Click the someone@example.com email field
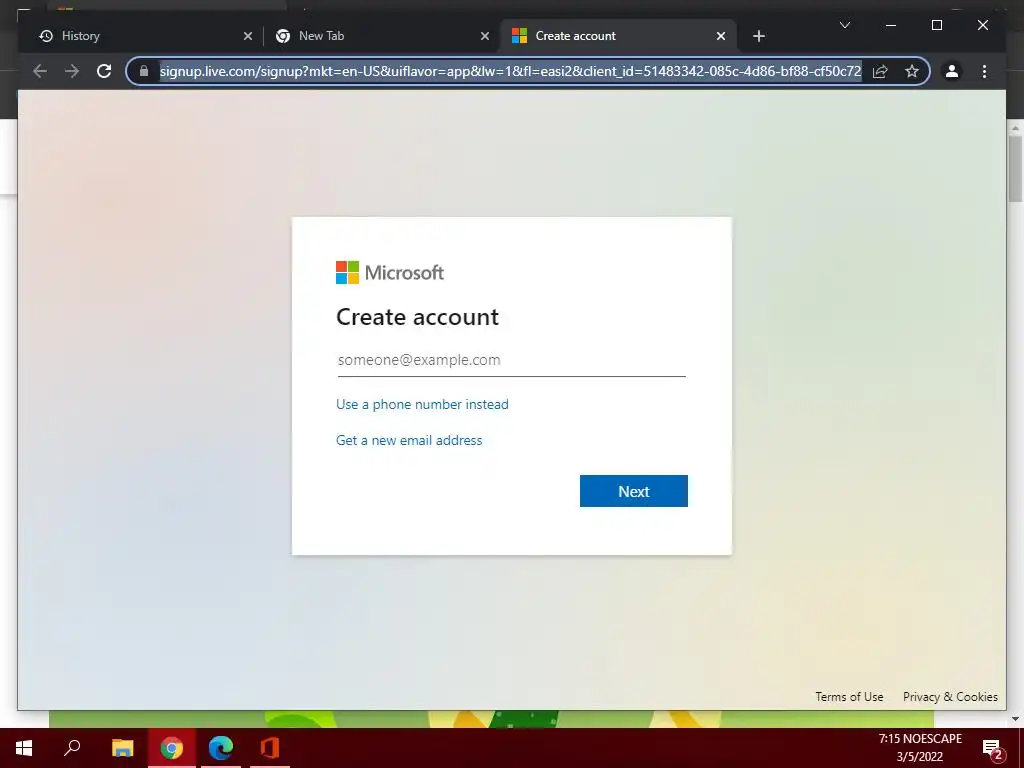 (511, 360)
